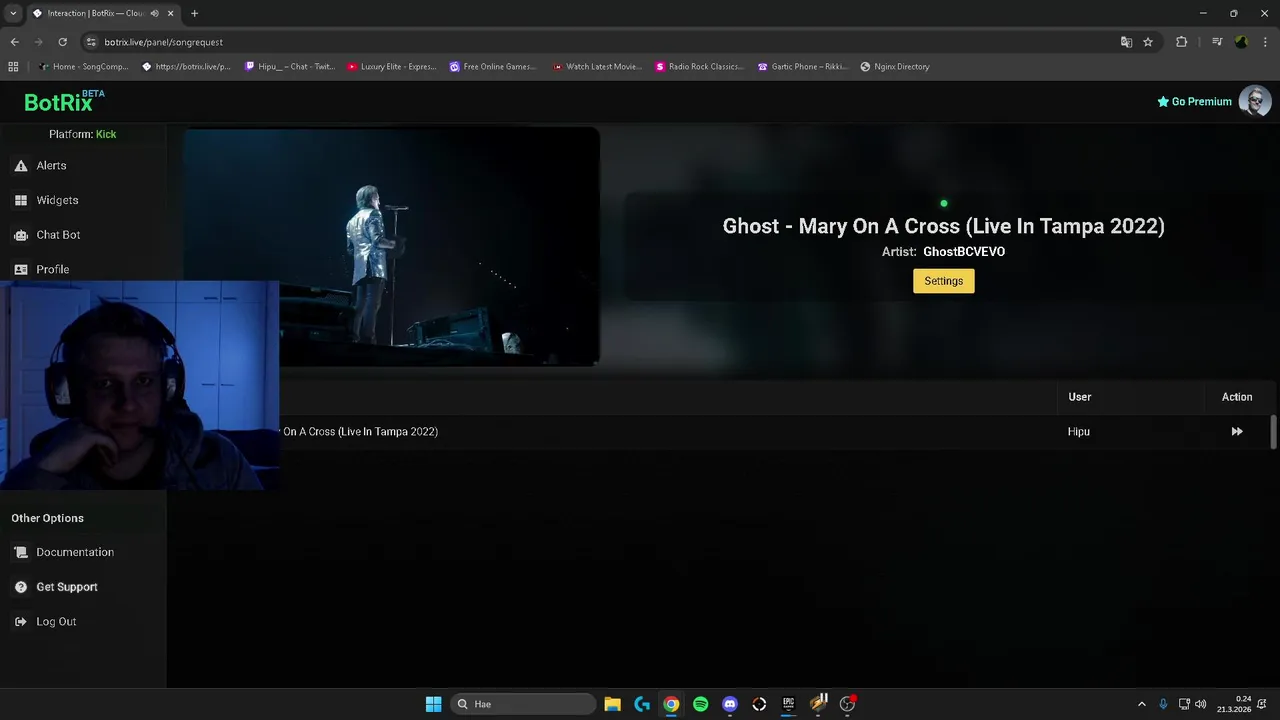Image resolution: width=1280 pixels, height=720 pixels.
Task: Click the Kick platform label
Action: pyautogui.click(x=106, y=134)
